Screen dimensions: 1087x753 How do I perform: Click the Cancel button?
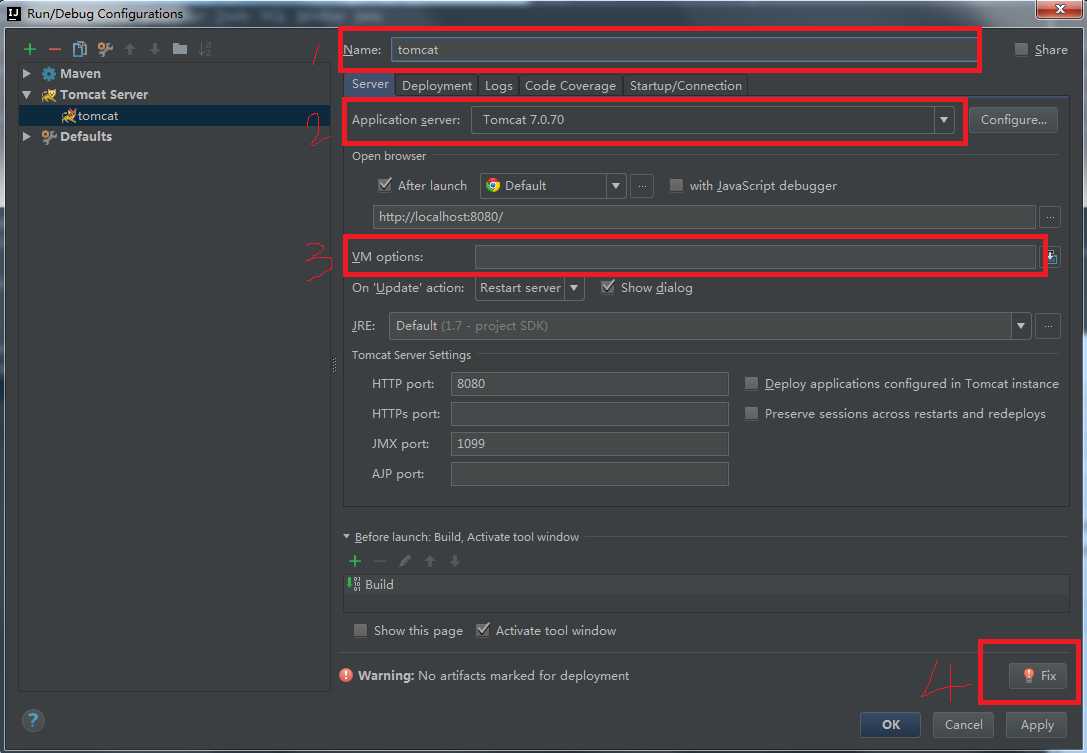[964, 725]
